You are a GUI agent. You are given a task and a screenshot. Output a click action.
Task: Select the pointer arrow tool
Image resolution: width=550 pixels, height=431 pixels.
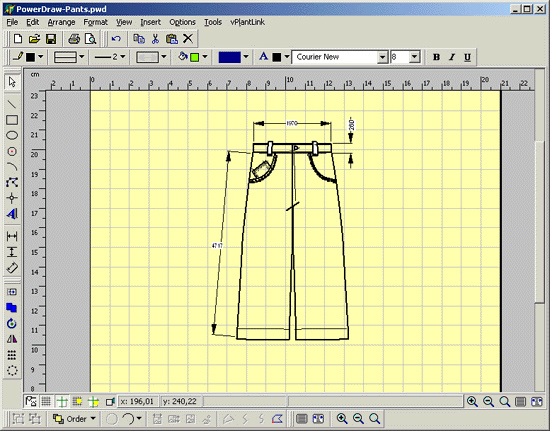pos(12,82)
